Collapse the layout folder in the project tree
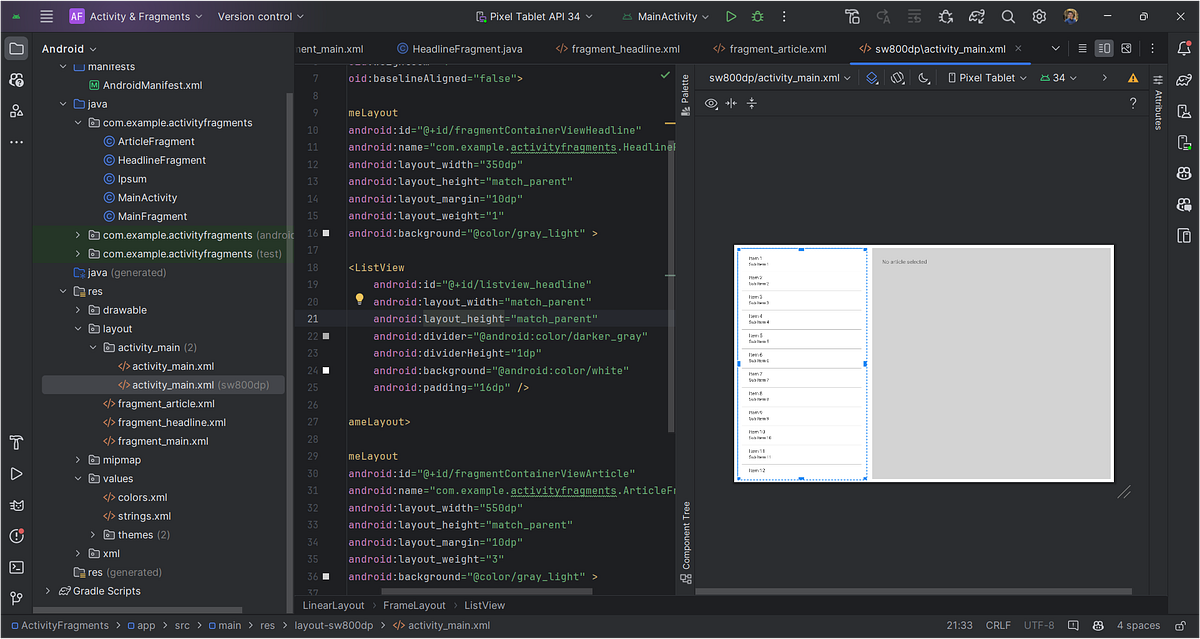The height and width of the screenshot is (639, 1200). click(78, 328)
